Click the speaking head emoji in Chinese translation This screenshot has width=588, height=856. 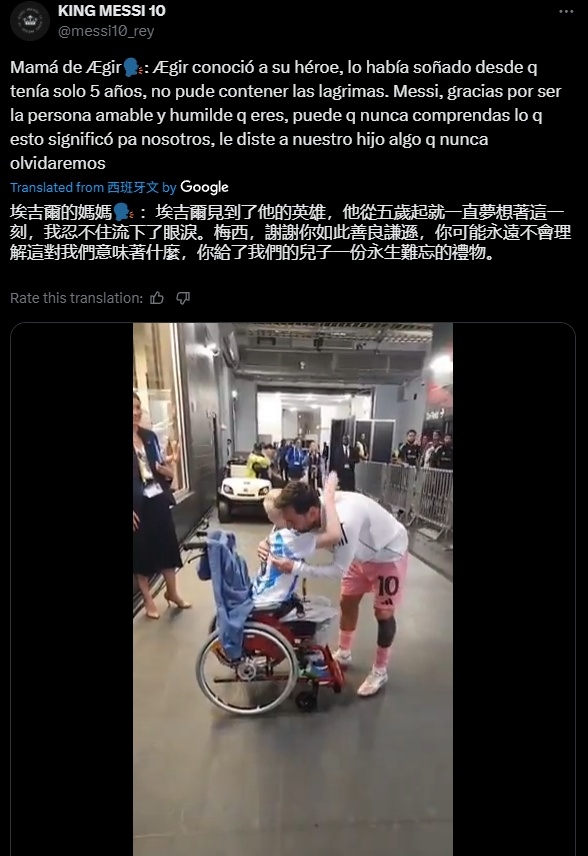coord(124,212)
